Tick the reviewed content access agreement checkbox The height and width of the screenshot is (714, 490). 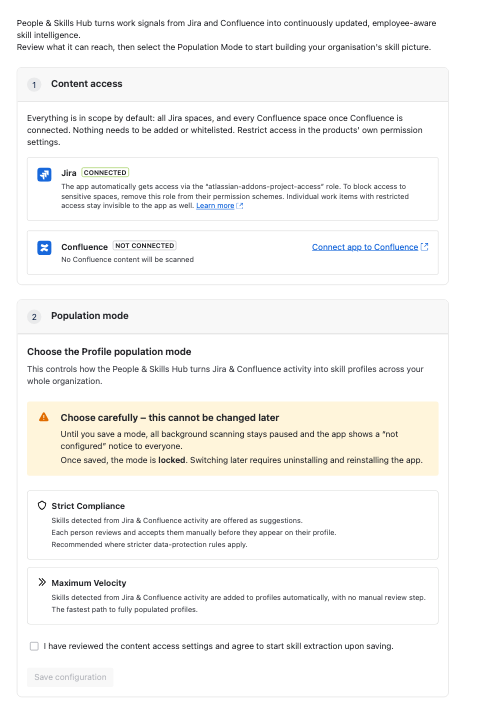tap(34, 646)
